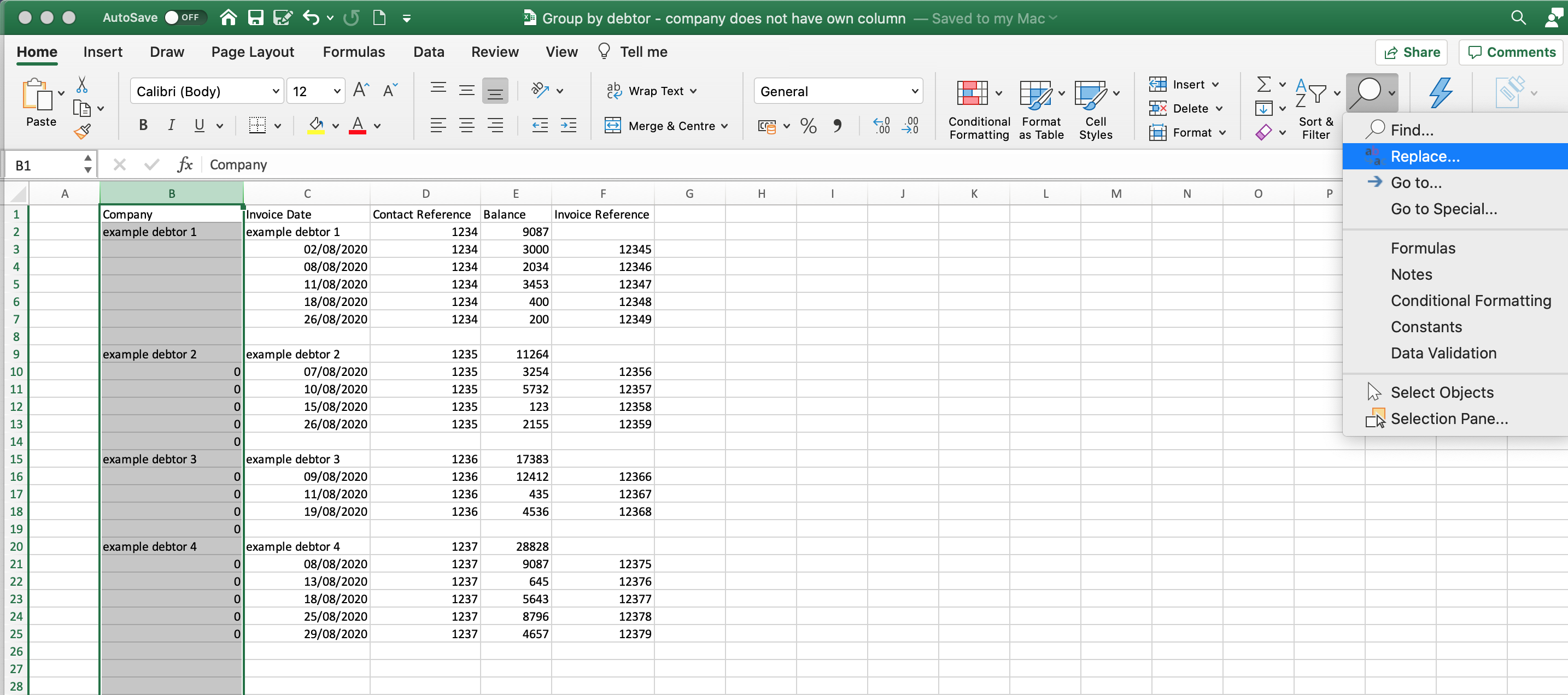Click the Format Painter brush icon

81,131
